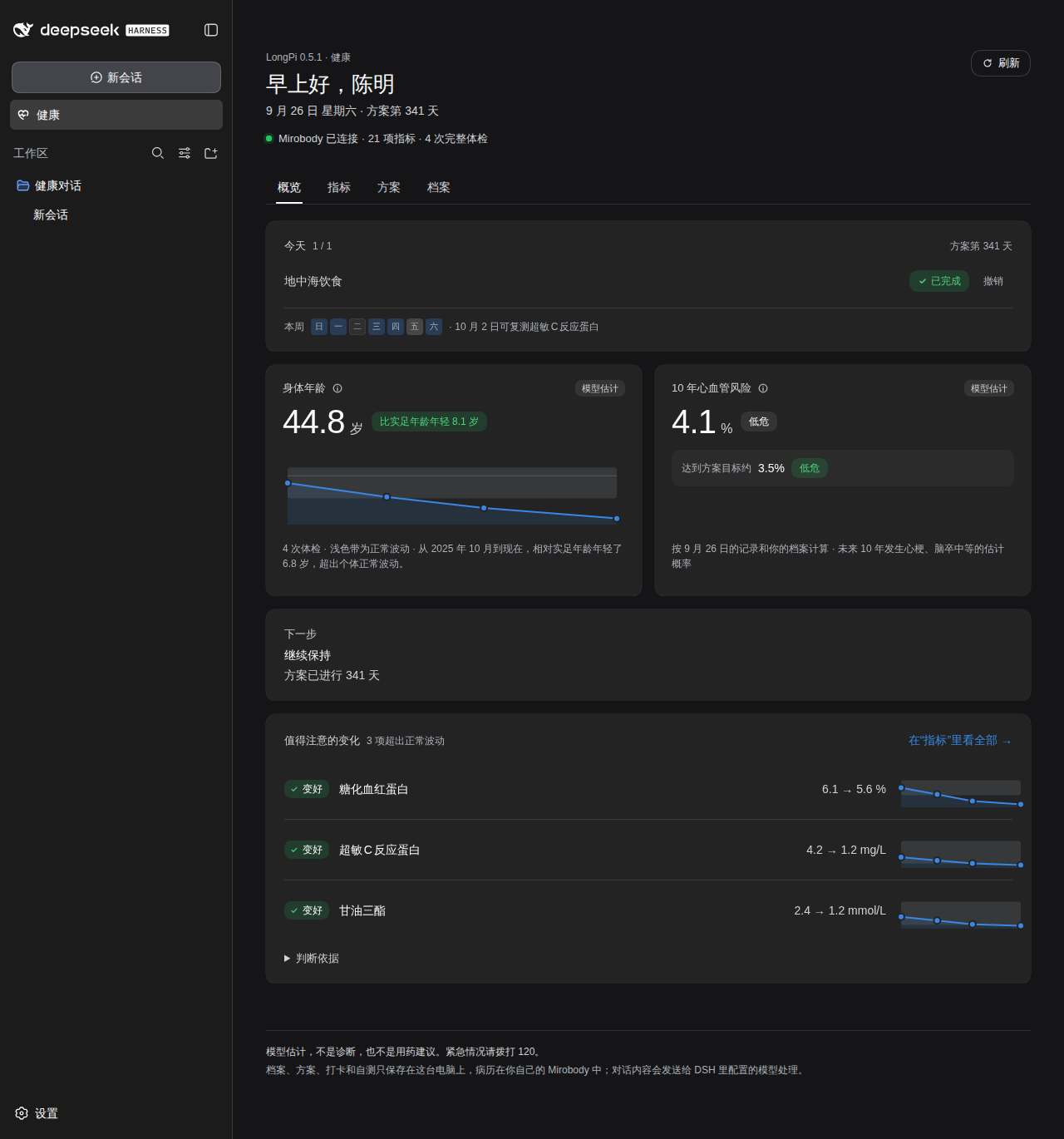
Task: Switch to the 概览 tab
Action: (x=289, y=187)
